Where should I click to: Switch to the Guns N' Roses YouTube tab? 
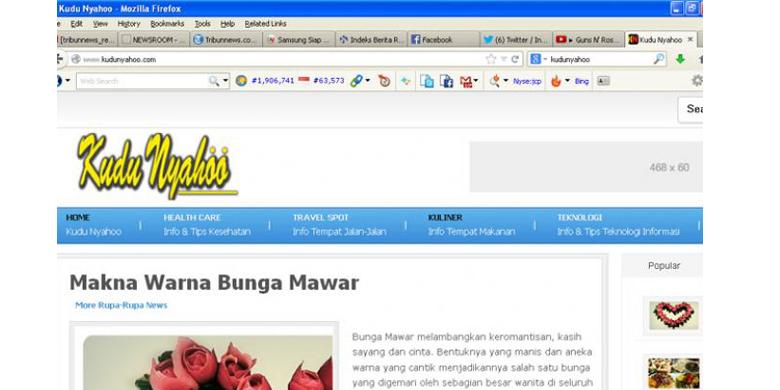coord(588,40)
